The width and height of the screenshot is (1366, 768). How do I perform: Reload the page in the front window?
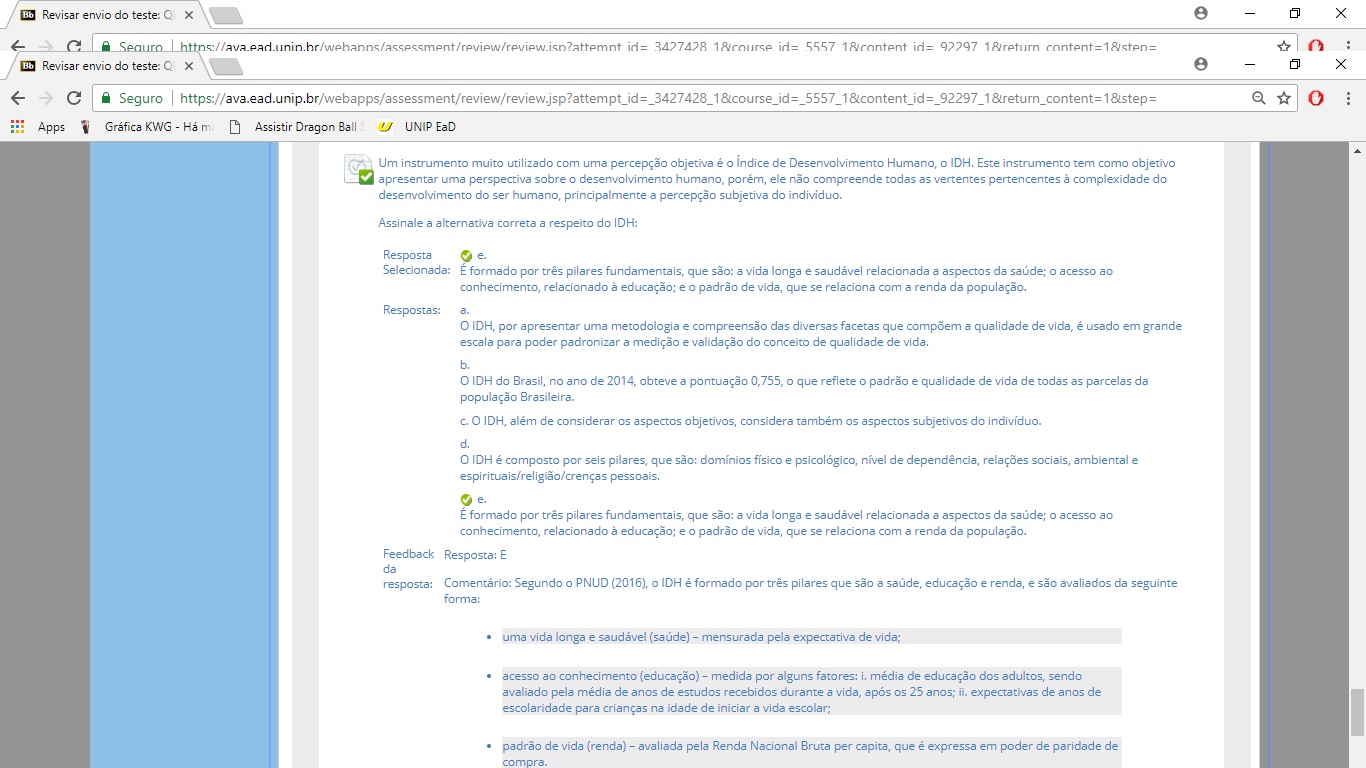click(73, 98)
